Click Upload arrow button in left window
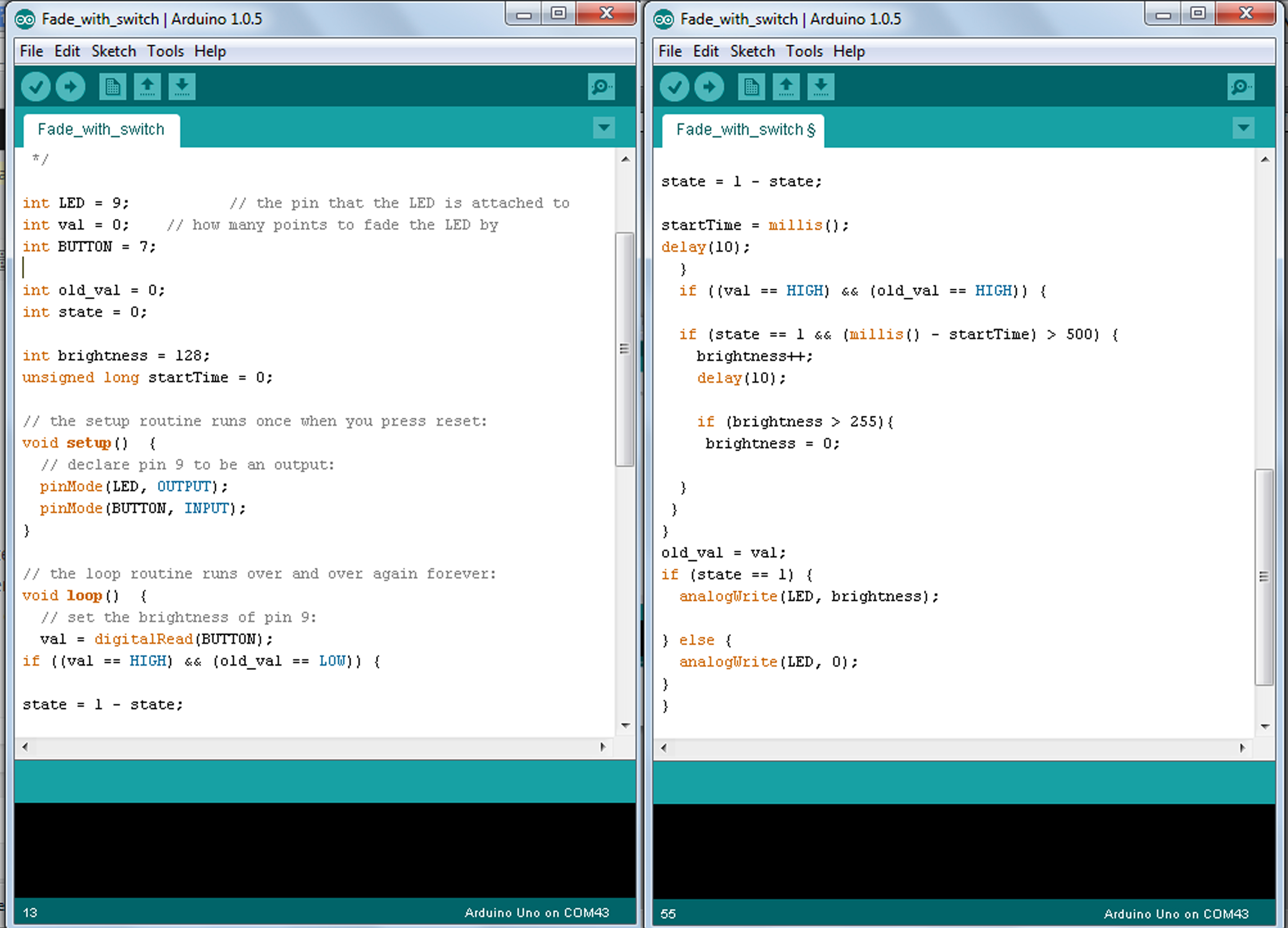The image size is (1288, 928). click(x=70, y=87)
